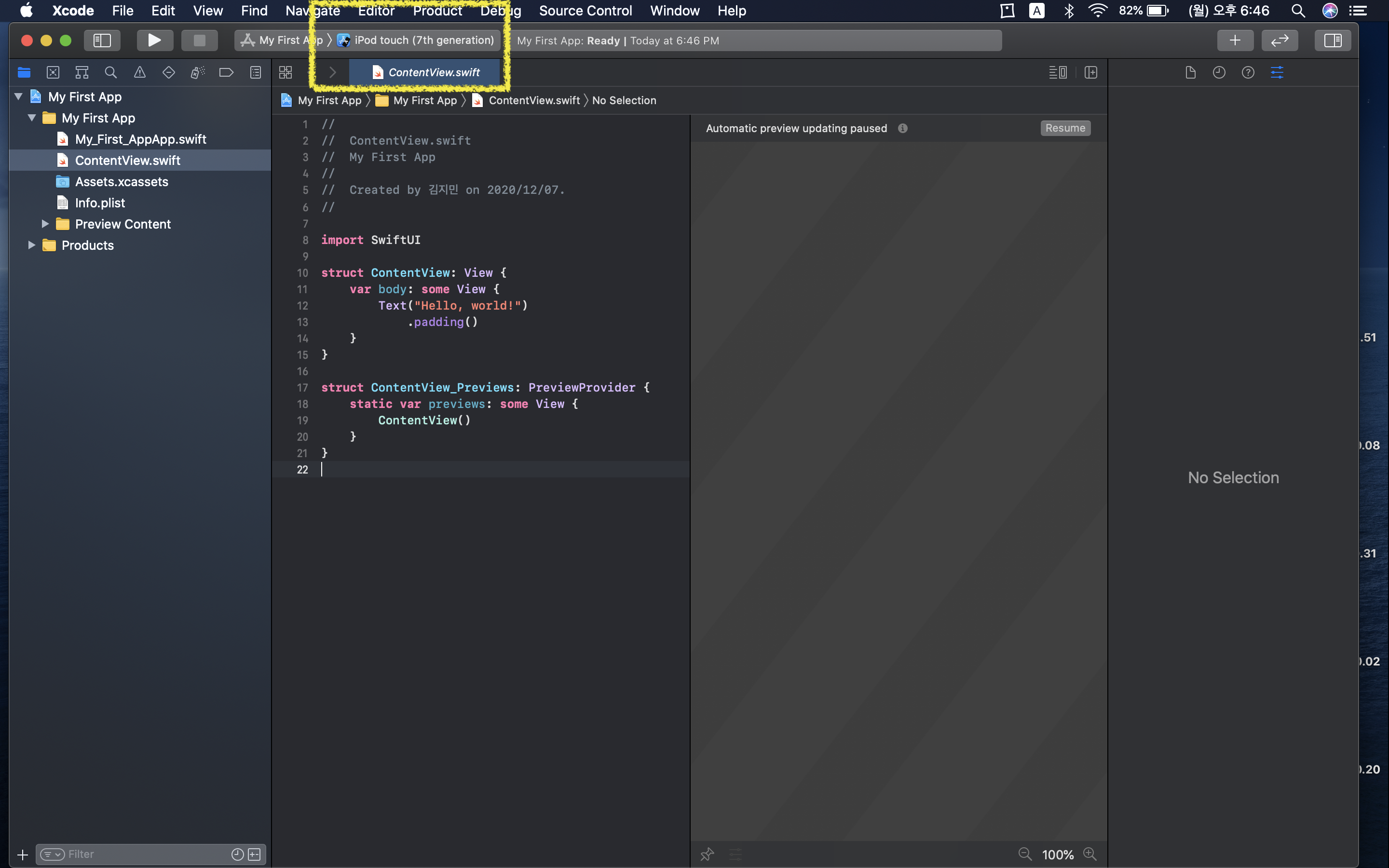The height and width of the screenshot is (868, 1389).
Task: Pin the preview canvas
Action: coord(707,854)
